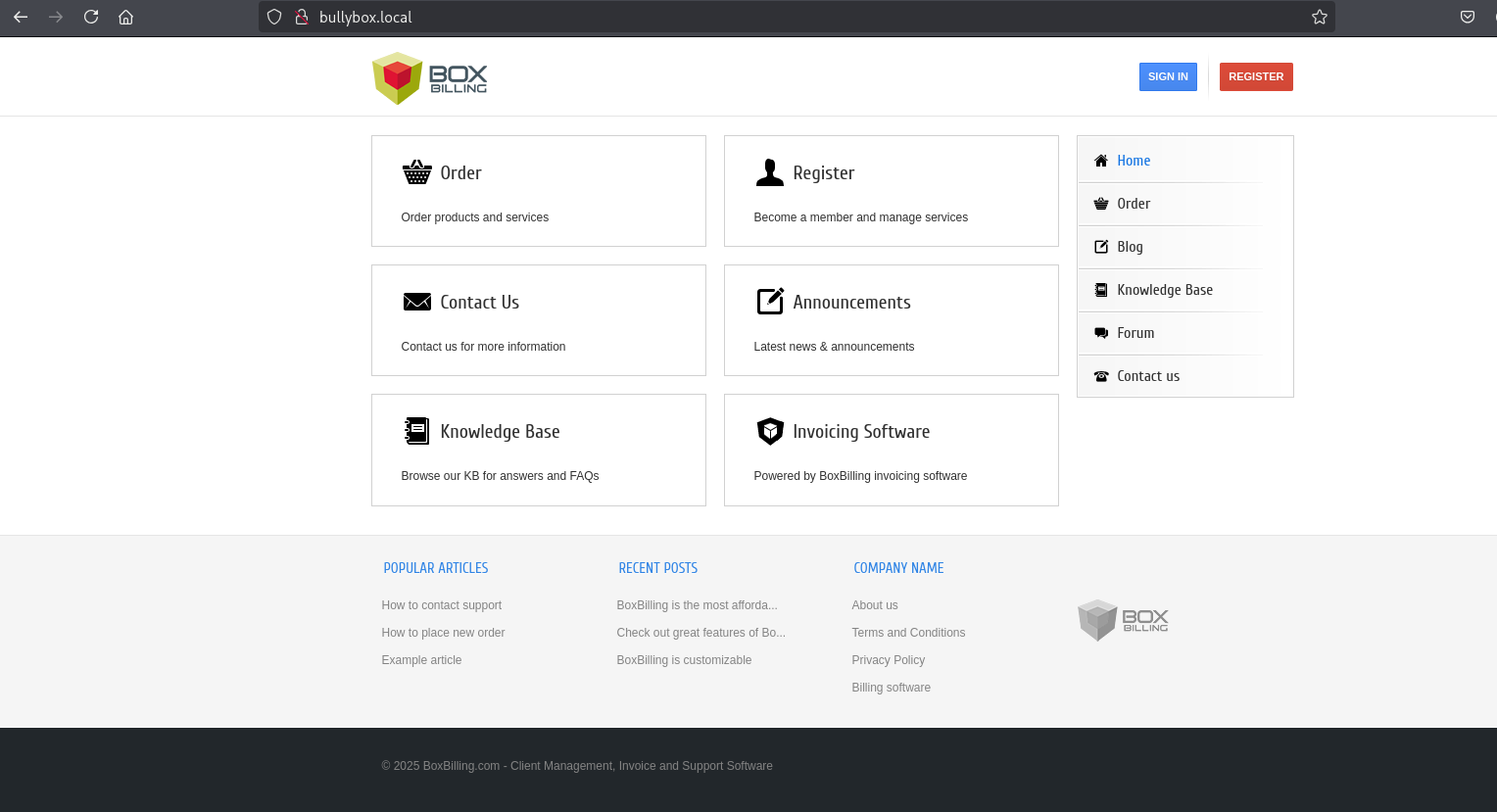Open Blog from the sidebar menu
The width and height of the screenshot is (1497, 812).
pos(1130,247)
